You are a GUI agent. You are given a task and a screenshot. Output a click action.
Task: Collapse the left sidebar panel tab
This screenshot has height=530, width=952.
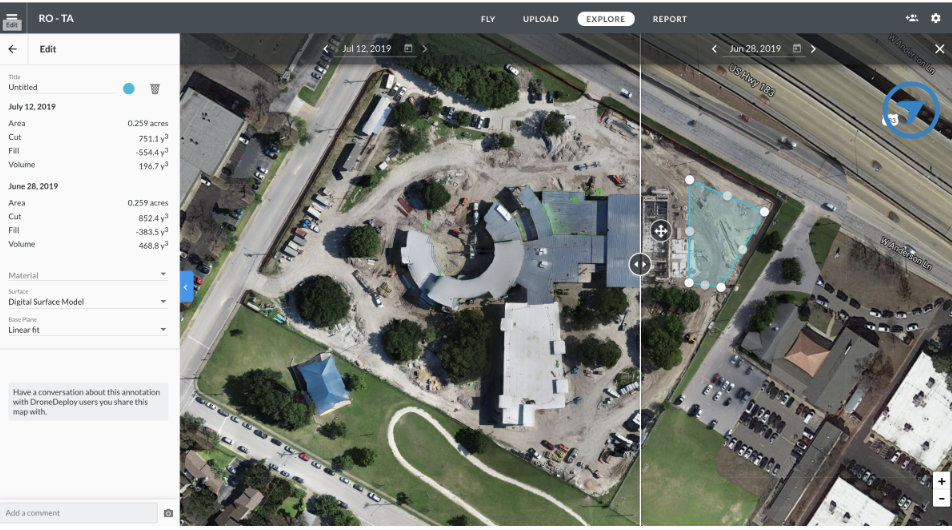(187, 287)
